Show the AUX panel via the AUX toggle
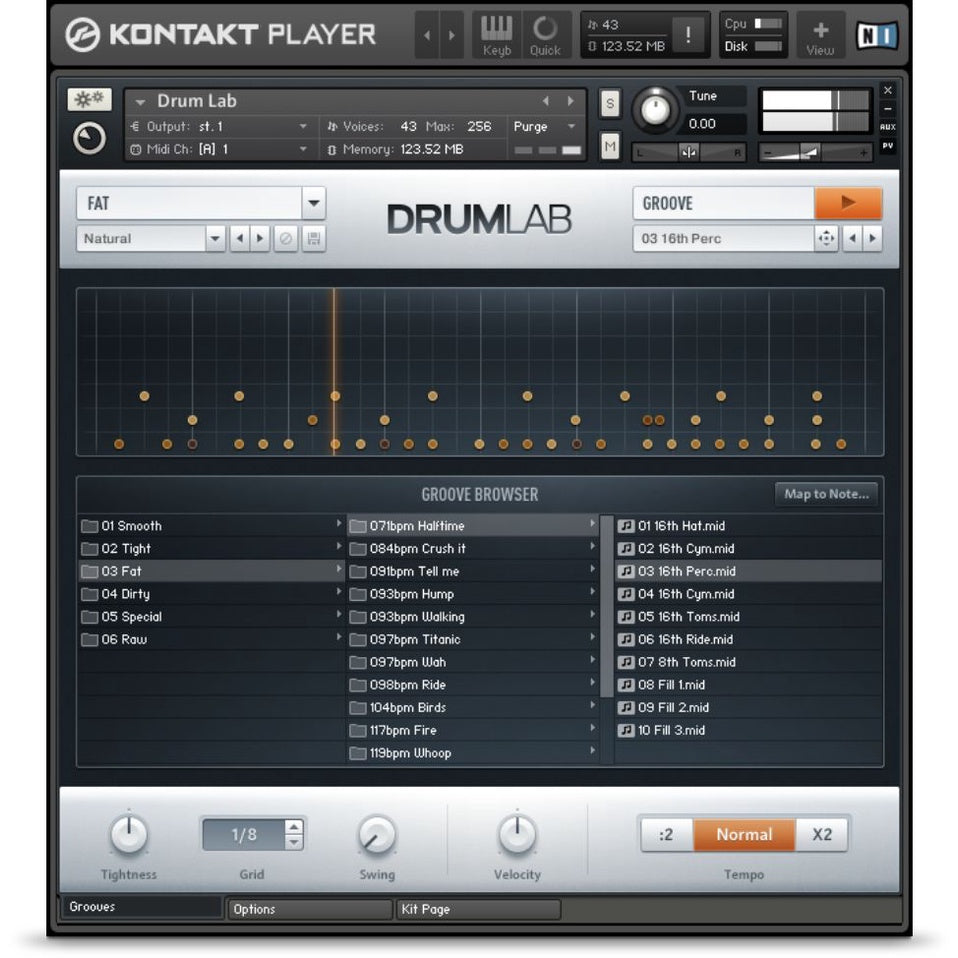This screenshot has width=958, height=958. pyautogui.click(x=888, y=126)
